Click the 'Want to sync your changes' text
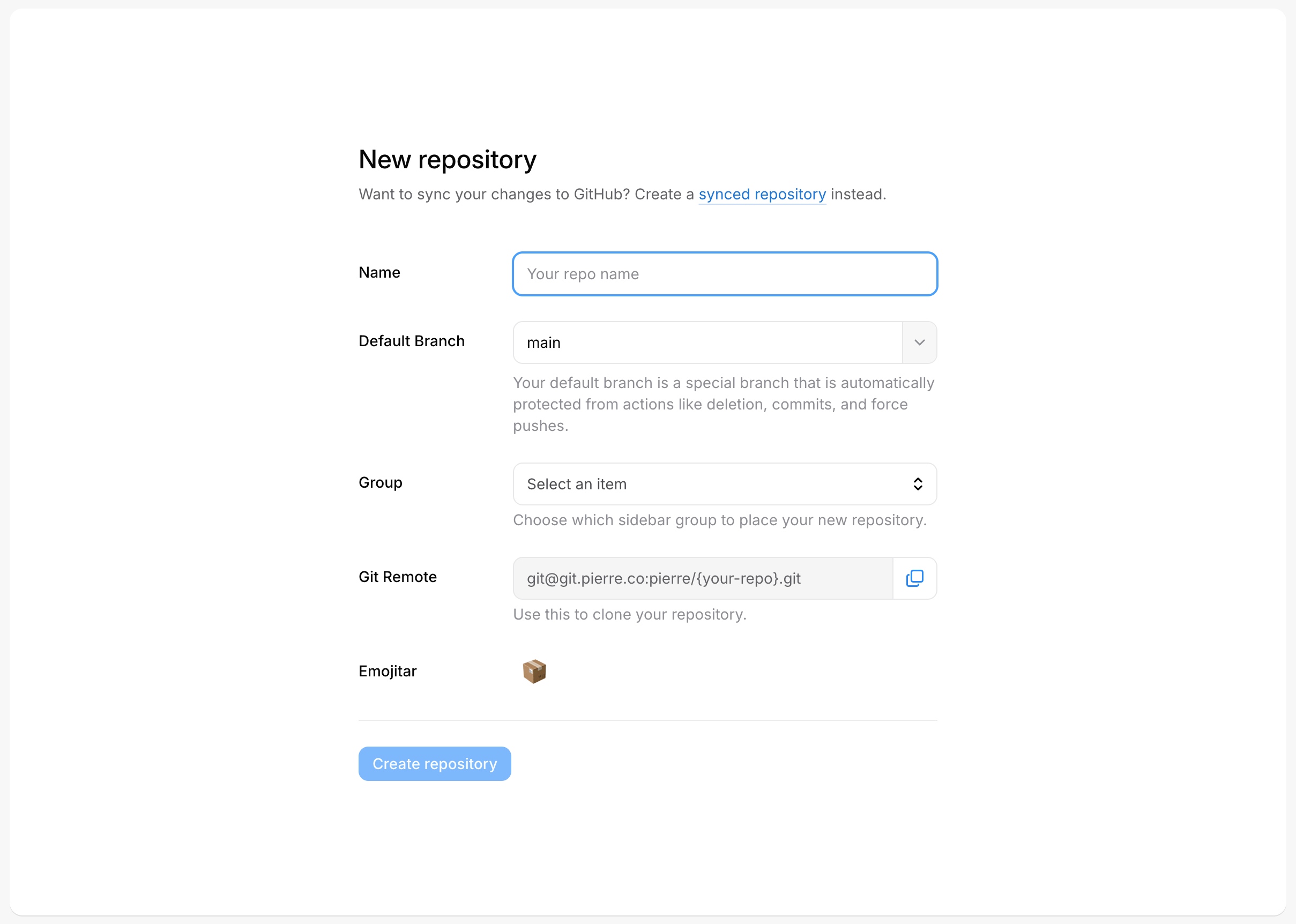1296x924 pixels. 526,195
